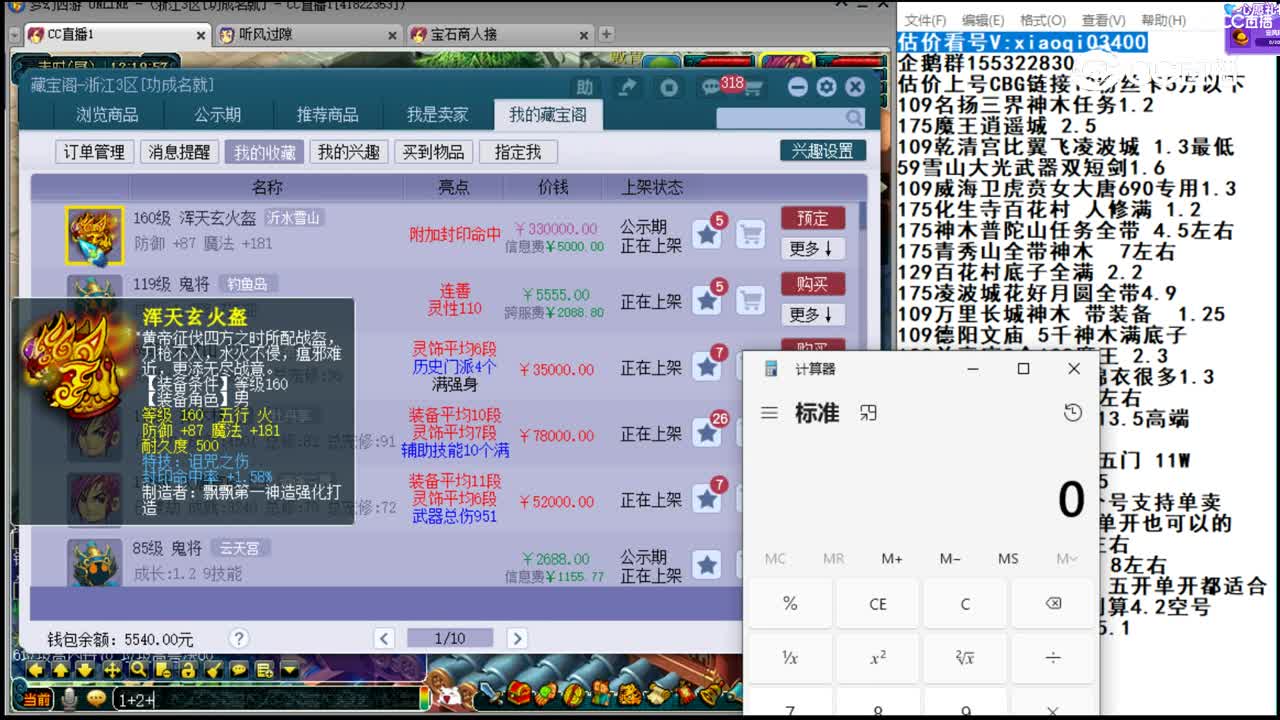The height and width of the screenshot is (720, 1280).
Task: Click left arrow icon in chat toolbar
Action: (35, 670)
